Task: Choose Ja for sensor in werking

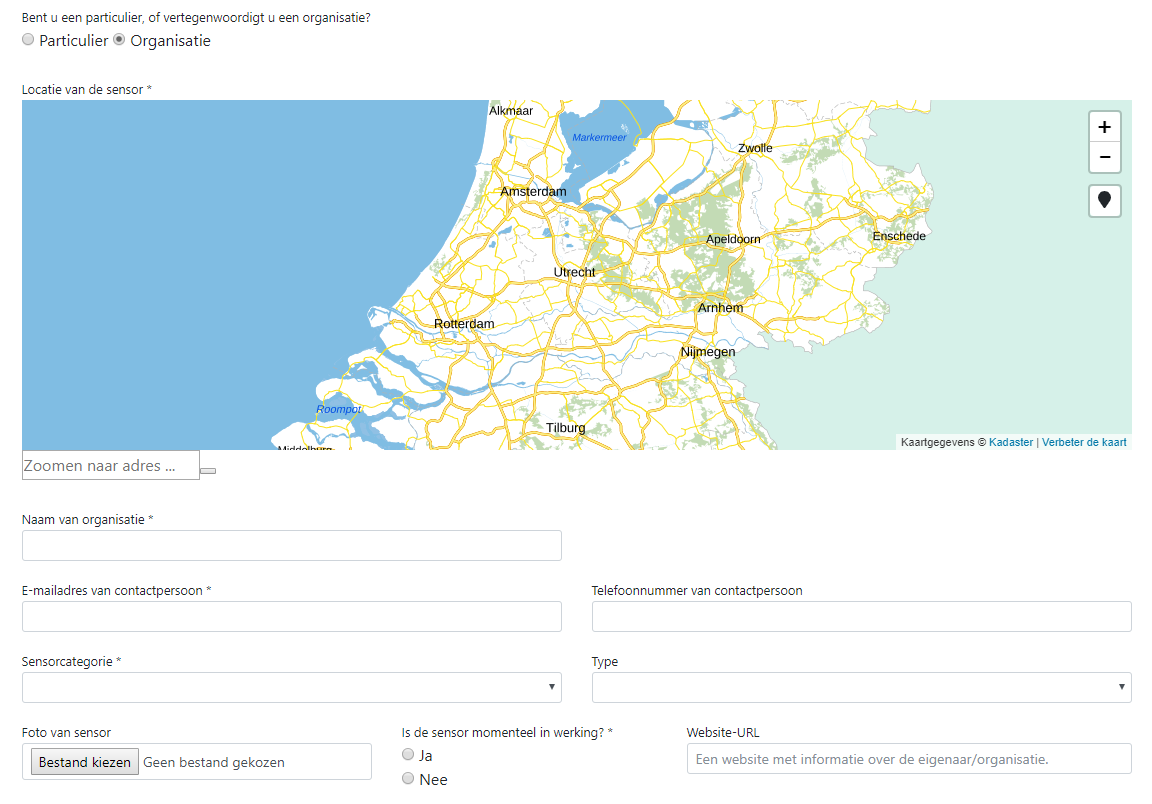Action: pos(408,755)
